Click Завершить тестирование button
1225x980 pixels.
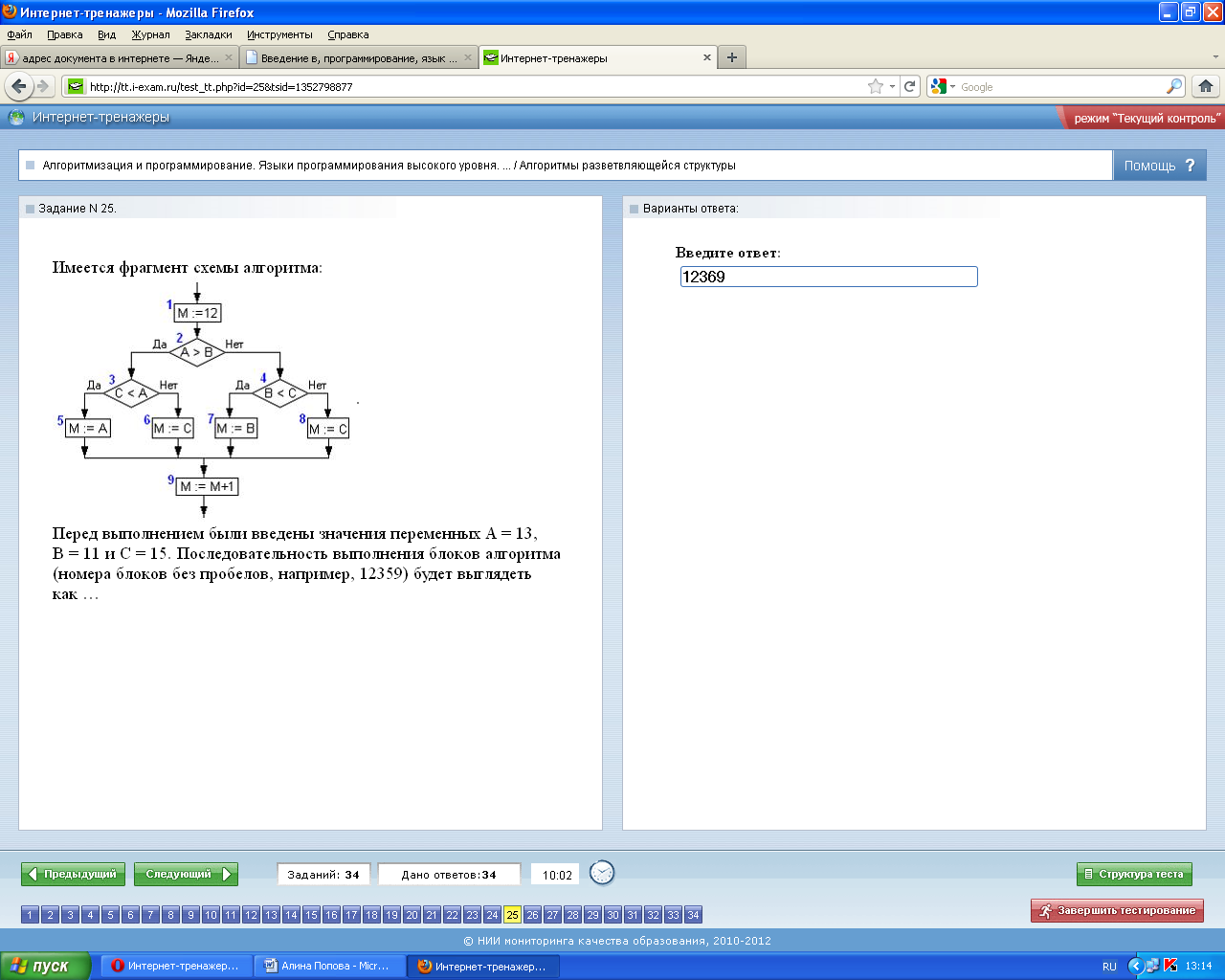(1117, 910)
